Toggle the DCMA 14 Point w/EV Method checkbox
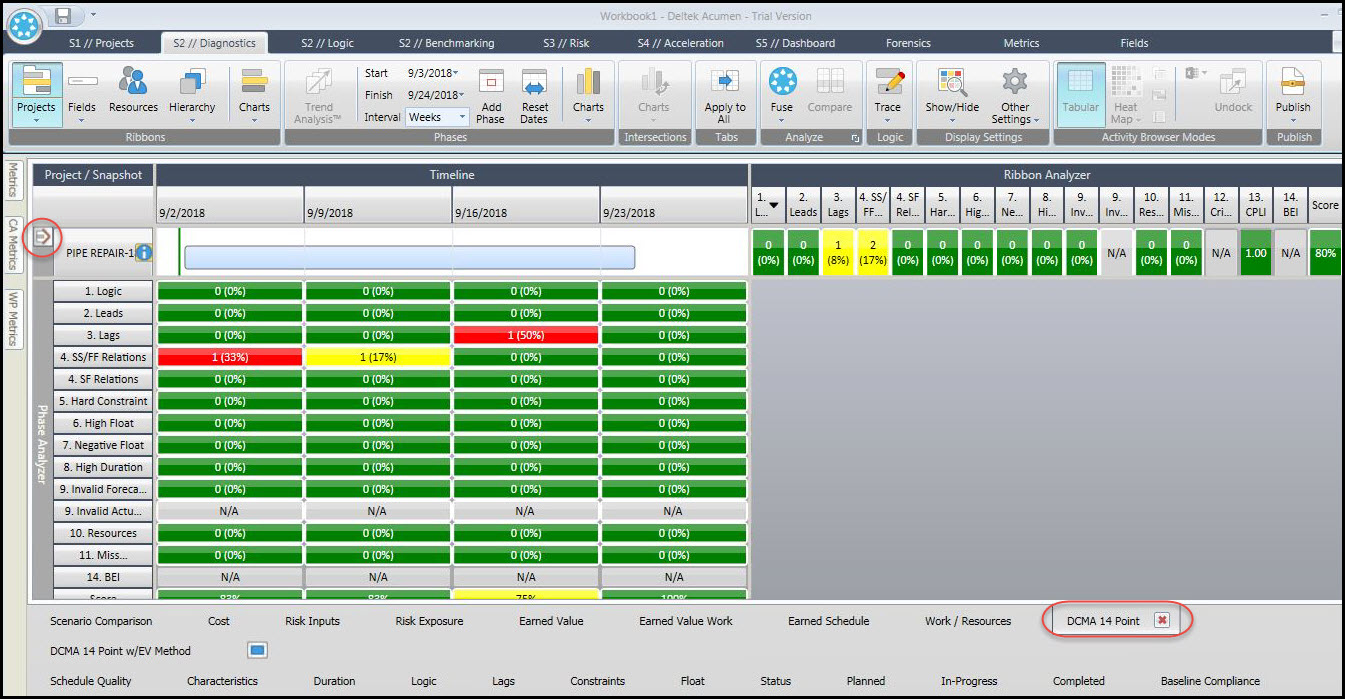1345x699 pixels. tap(257, 650)
